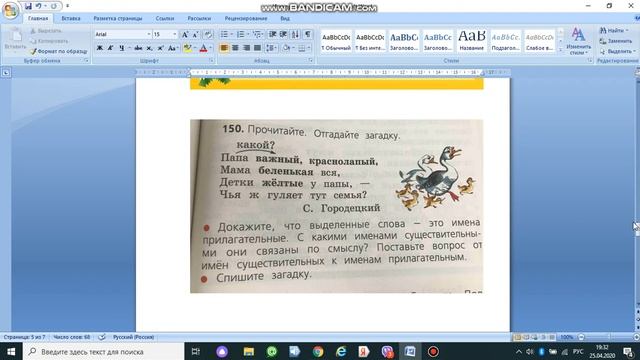Align text right
Viewport: 640px width, 360px height.
coord(246,48)
